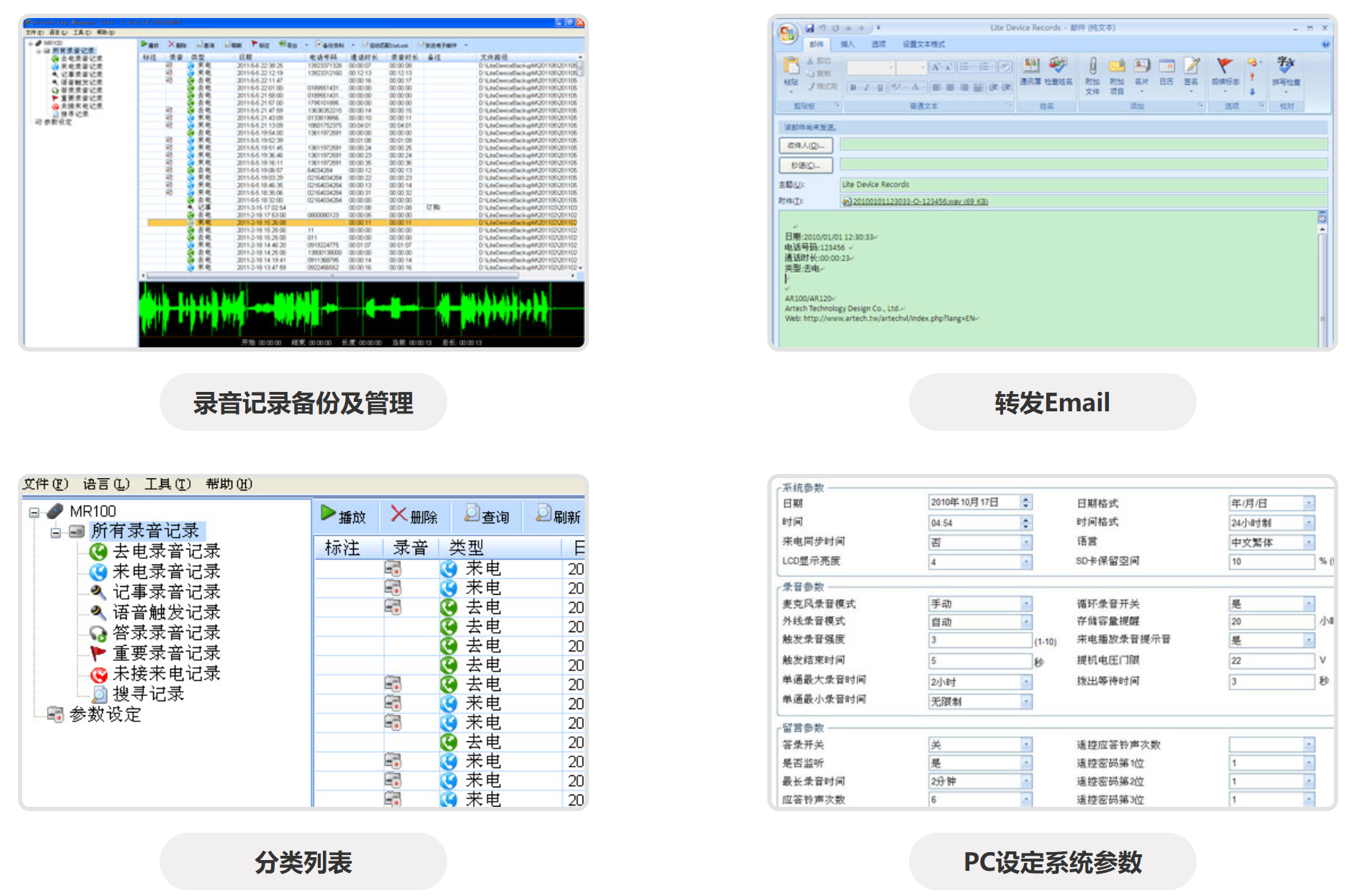Click the 类型 column header
Image resolution: width=1362 pixels, height=896 pixels.
(499, 548)
